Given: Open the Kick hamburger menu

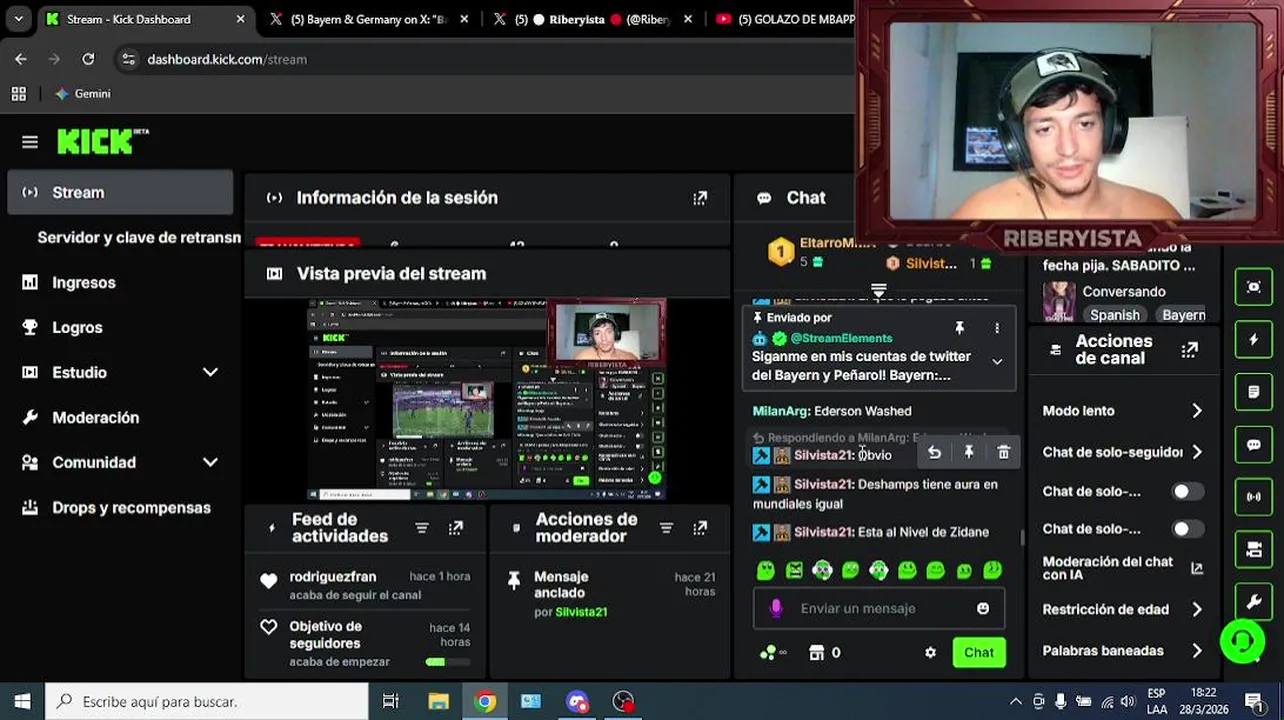Looking at the screenshot, I should pos(29,142).
